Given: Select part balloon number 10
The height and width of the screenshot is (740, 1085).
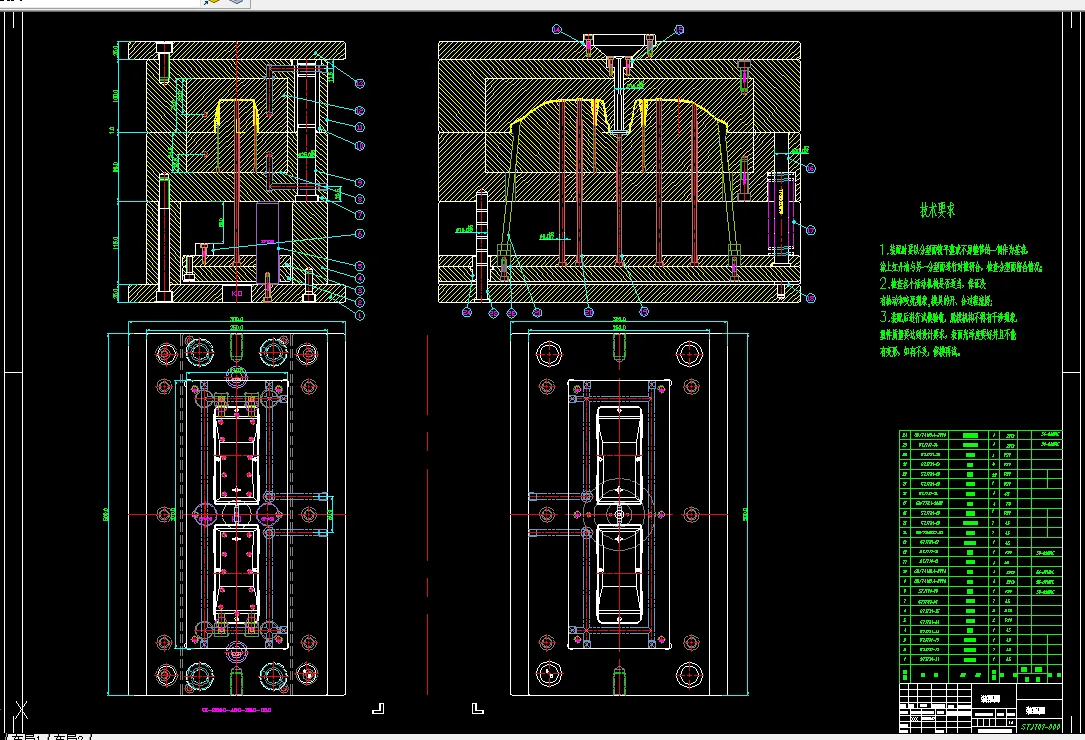Looking at the screenshot, I should (x=360, y=146).
